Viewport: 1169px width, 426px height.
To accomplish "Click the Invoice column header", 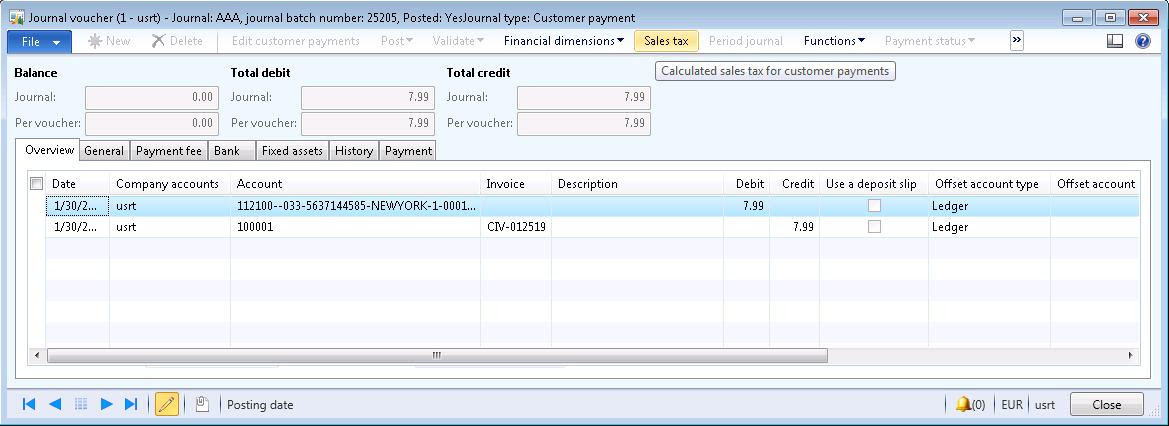I will 516,184.
